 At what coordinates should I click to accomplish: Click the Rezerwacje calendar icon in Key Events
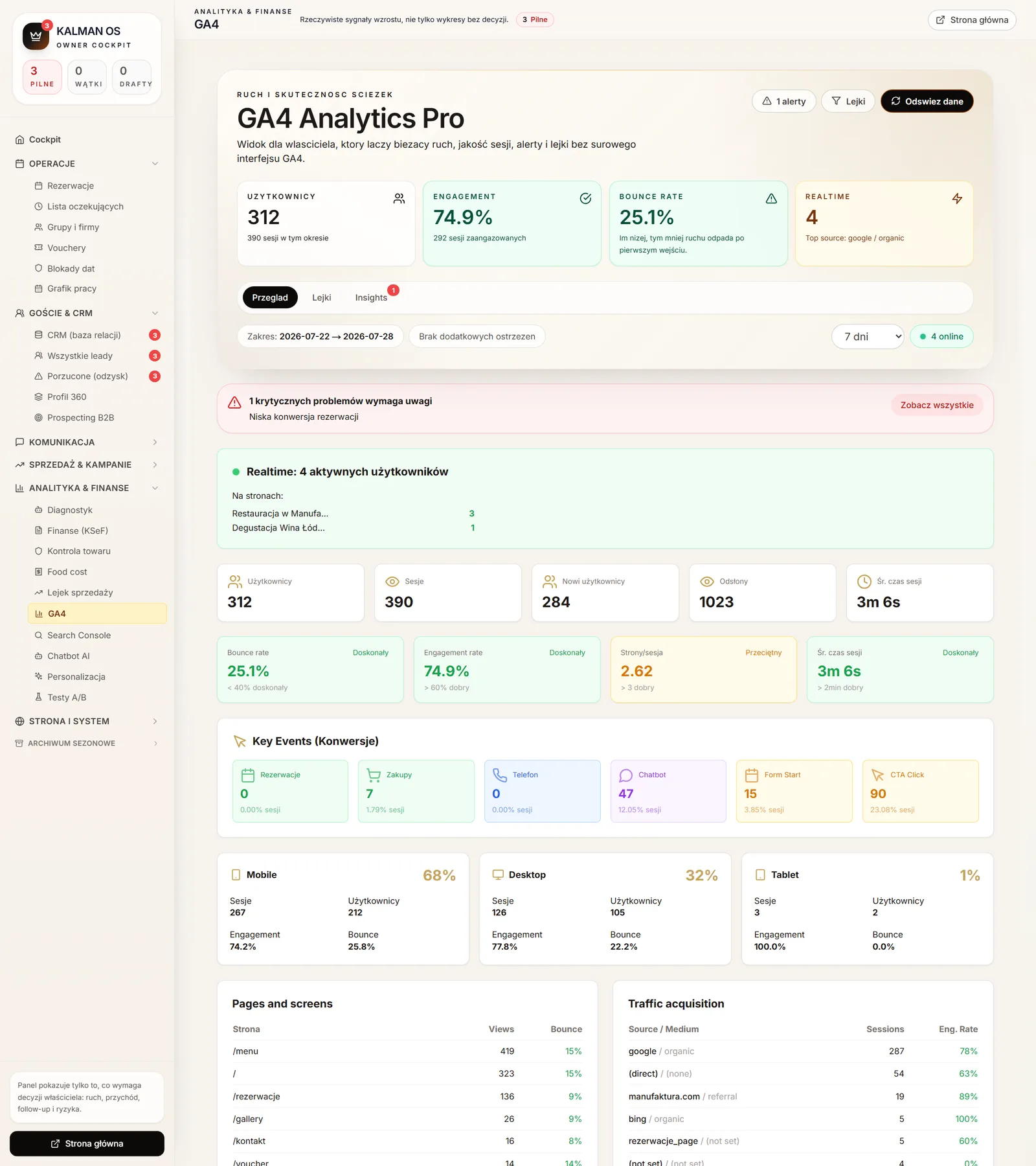pyautogui.click(x=248, y=775)
